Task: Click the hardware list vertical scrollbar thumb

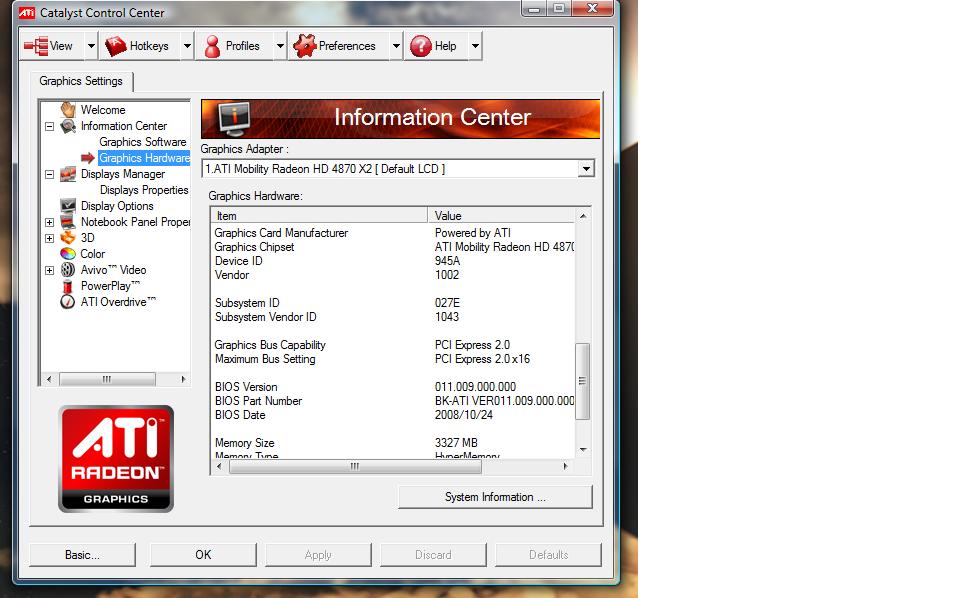Action: [x=582, y=381]
